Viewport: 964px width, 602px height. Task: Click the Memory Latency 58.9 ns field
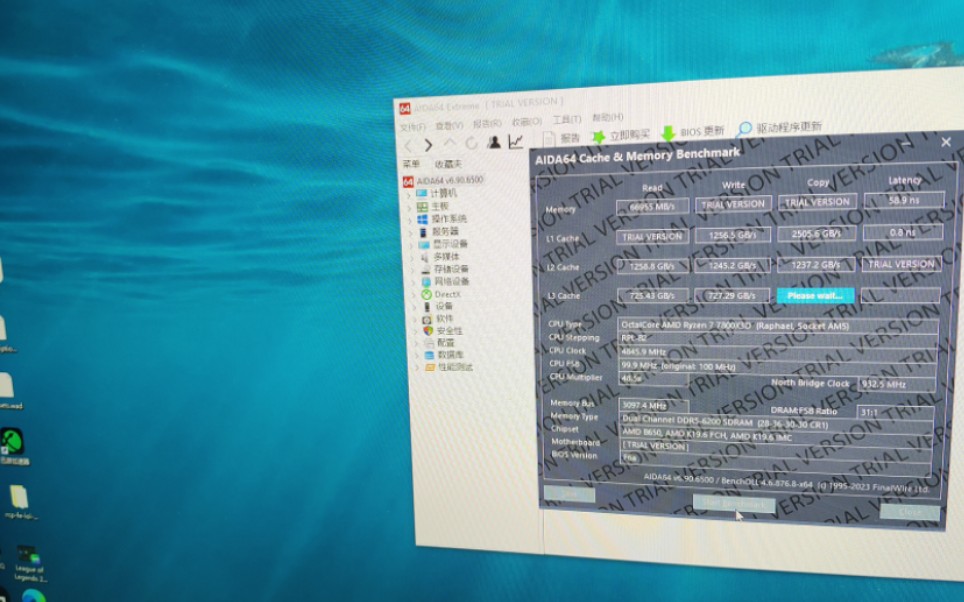click(904, 200)
